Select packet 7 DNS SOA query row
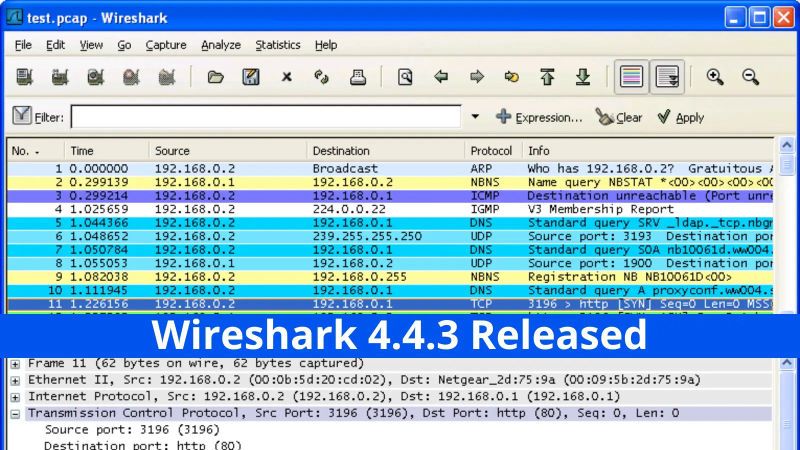Screen dimensions: 800x450 390,249
